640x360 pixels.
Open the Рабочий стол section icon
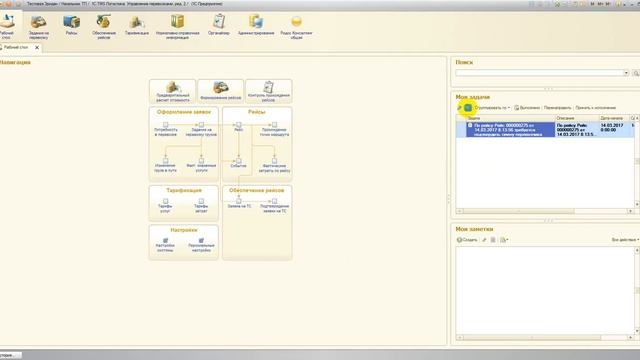[7, 26]
